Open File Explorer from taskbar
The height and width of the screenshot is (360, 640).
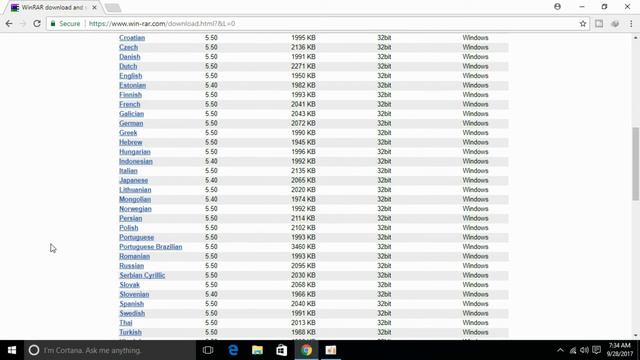pyautogui.click(x=257, y=350)
